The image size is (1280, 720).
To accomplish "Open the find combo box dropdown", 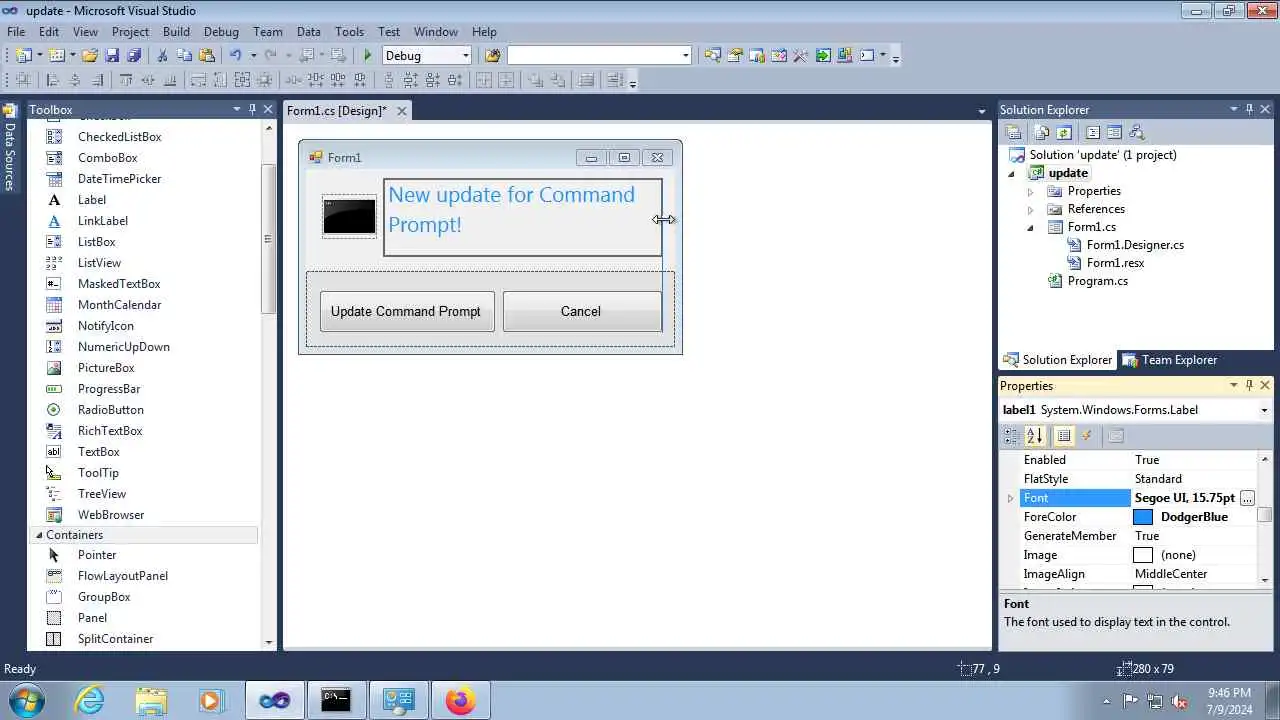I will coord(686,56).
